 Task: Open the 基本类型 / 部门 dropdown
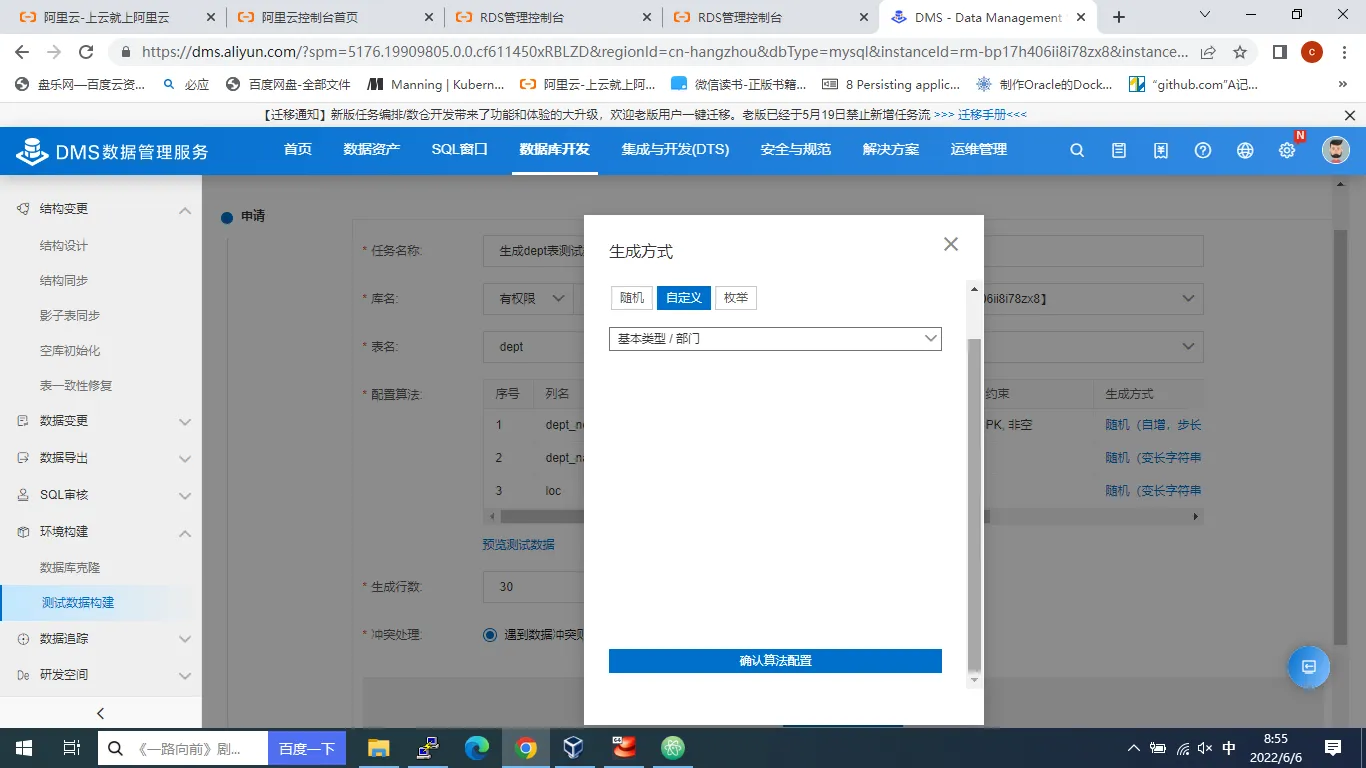click(775, 339)
